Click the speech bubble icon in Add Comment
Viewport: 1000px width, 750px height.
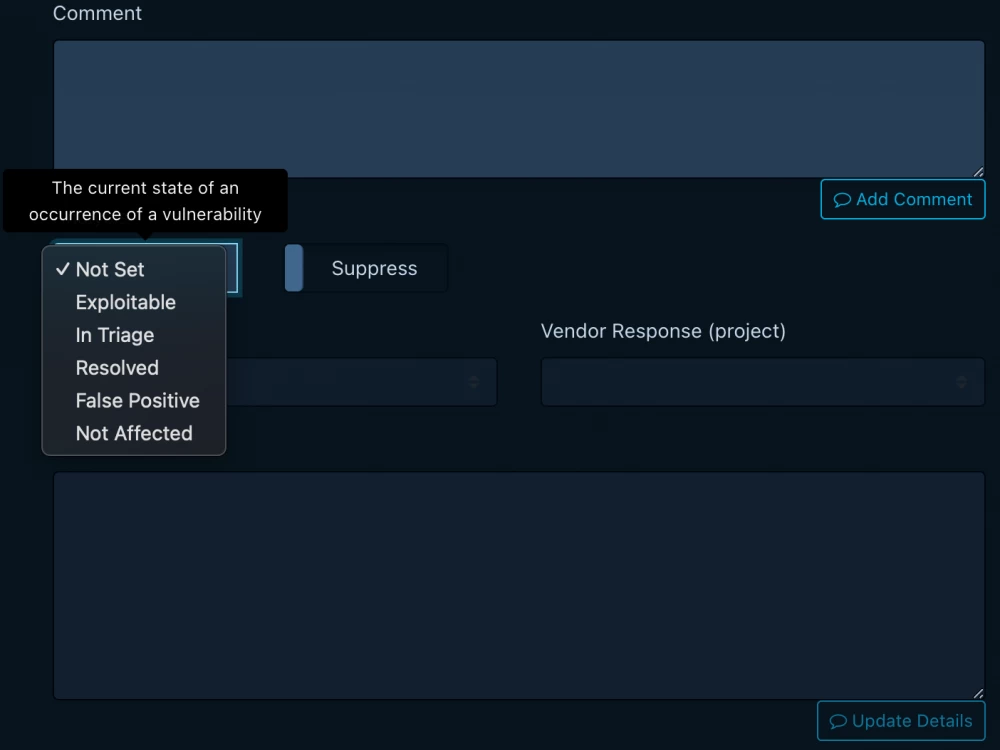(842, 200)
